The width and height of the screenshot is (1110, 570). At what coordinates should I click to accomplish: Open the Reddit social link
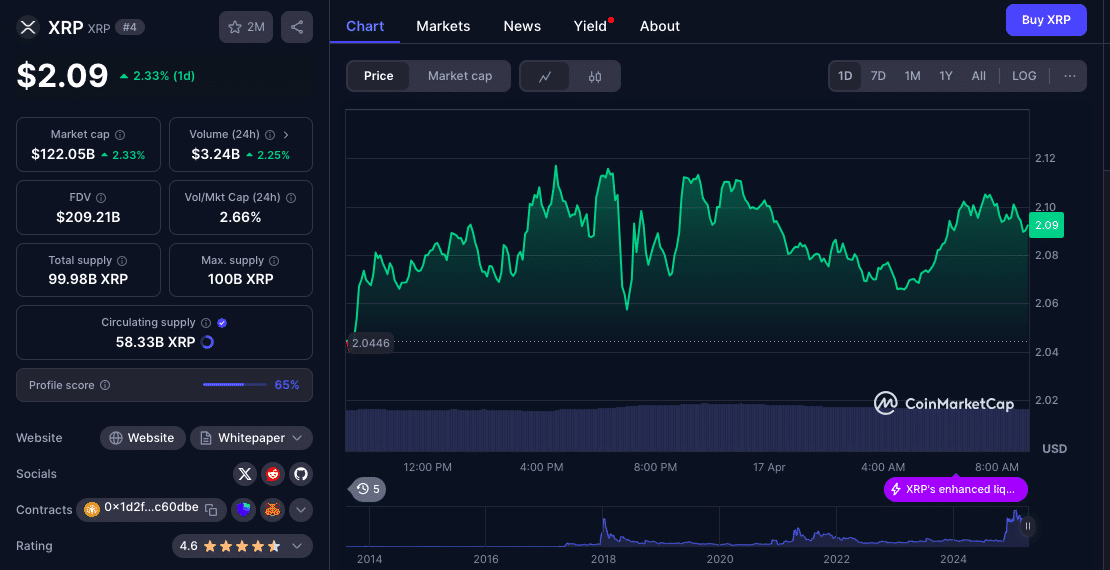point(273,474)
